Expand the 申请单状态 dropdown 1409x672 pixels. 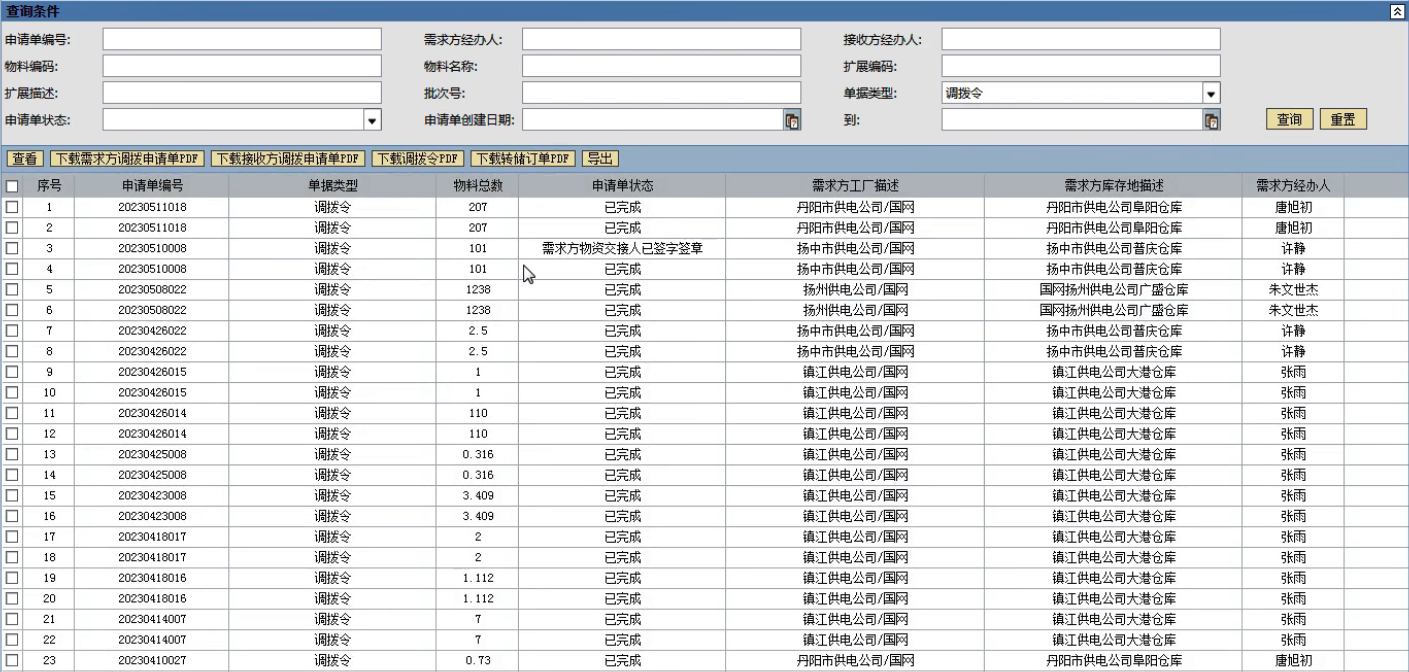372,120
